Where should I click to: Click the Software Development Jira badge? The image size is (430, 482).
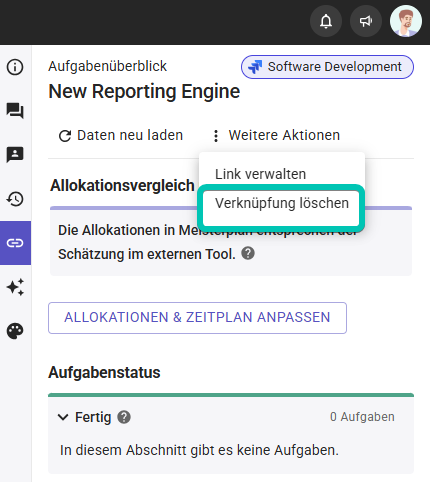pyautogui.click(x=327, y=67)
